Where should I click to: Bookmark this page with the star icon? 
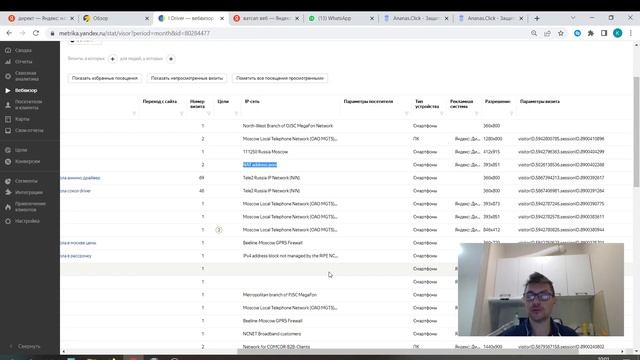coord(561,33)
